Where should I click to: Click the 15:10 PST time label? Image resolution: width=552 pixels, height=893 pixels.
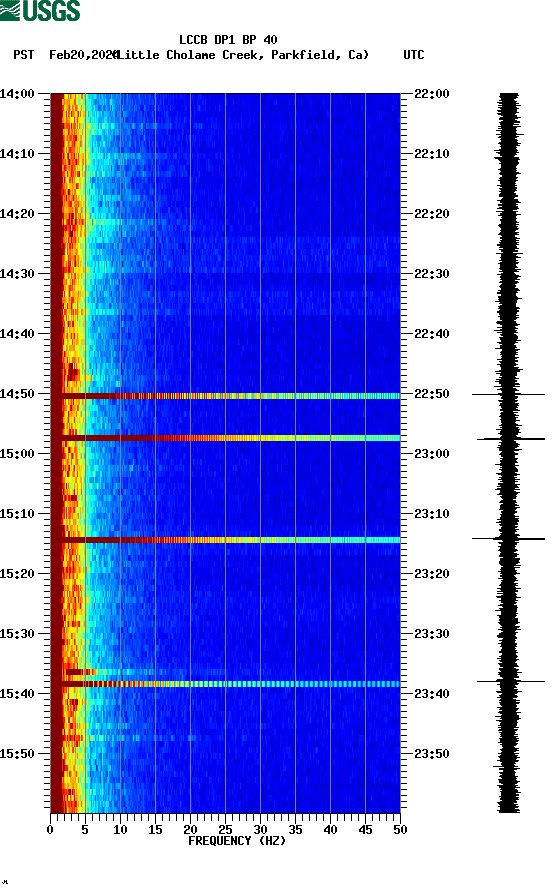click(17, 514)
